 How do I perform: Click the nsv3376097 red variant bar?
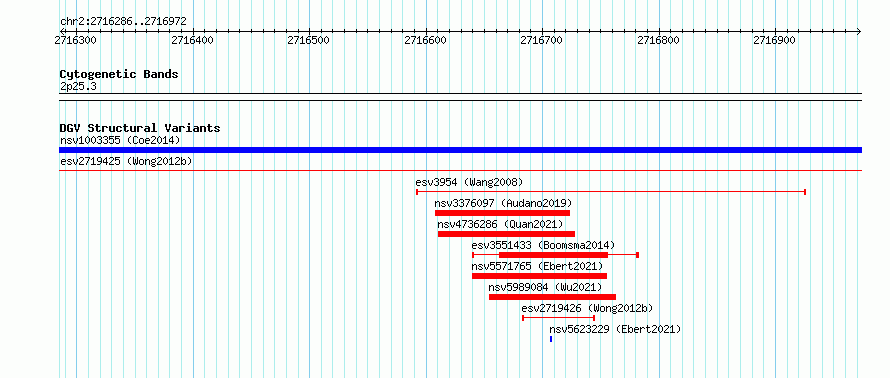click(502, 213)
